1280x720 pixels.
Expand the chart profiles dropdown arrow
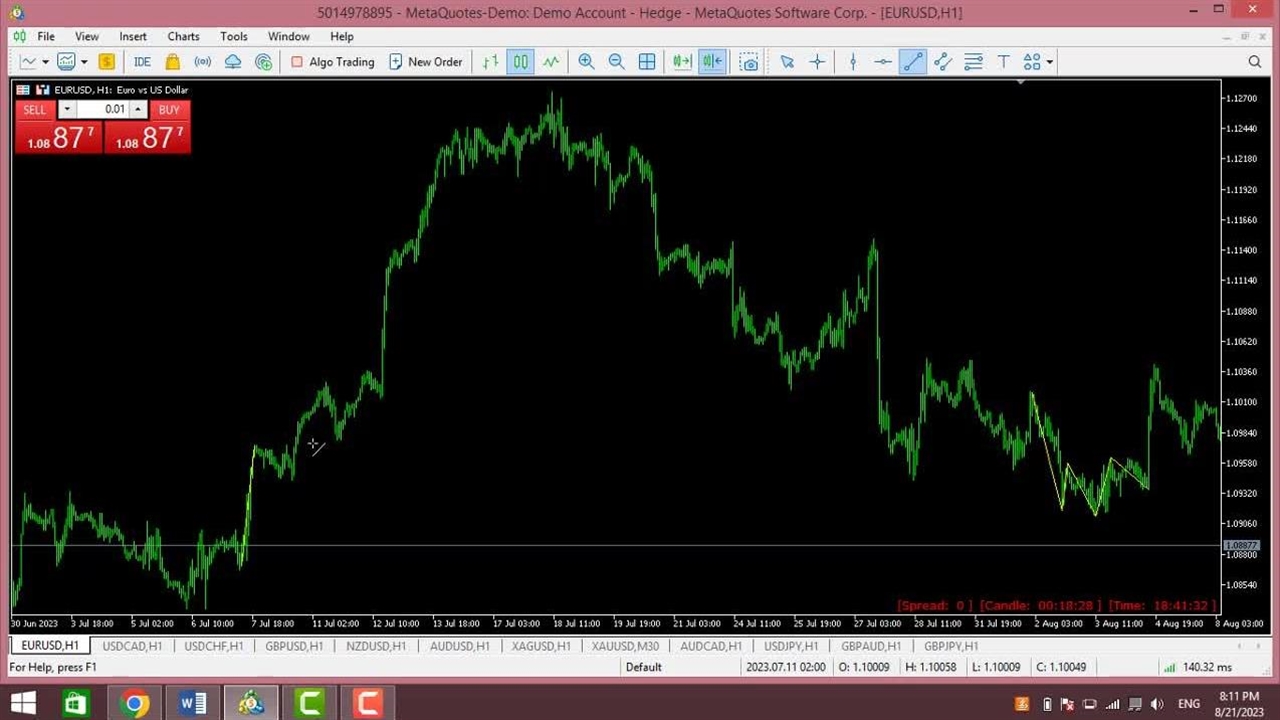(x=84, y=62)
